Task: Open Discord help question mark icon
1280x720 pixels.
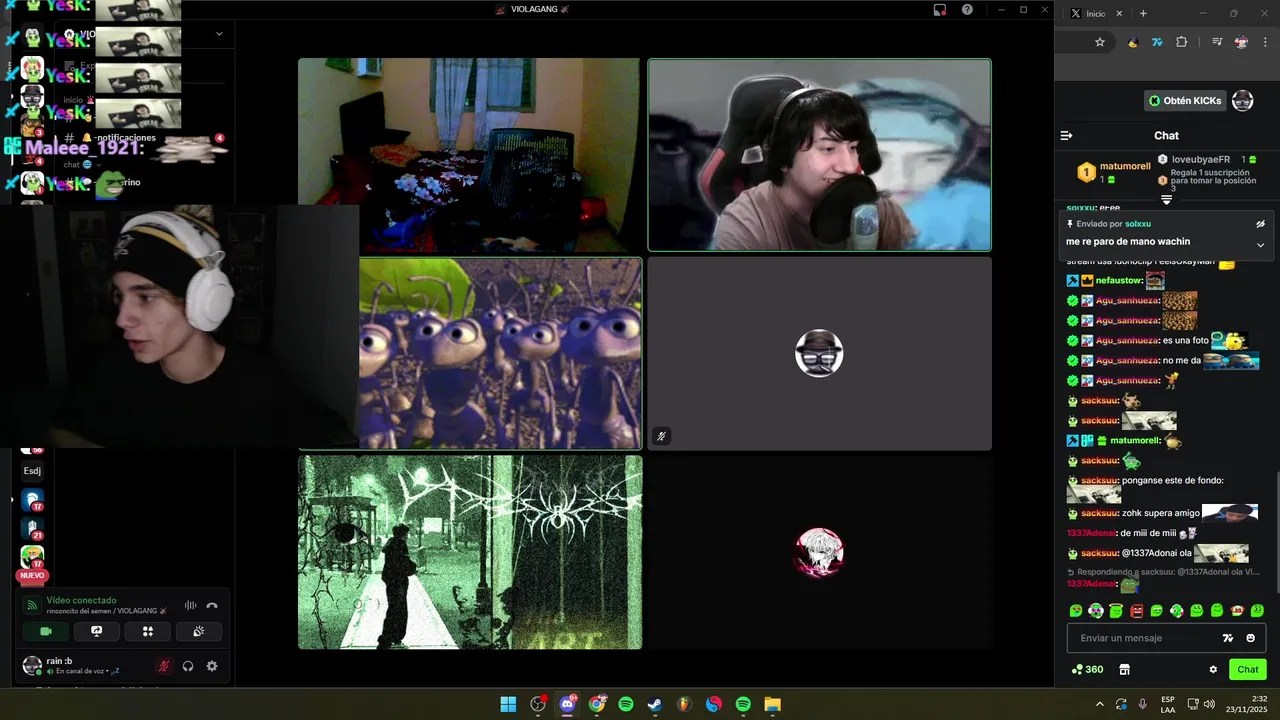Action: pyautogui.click(x=967, y=9)
